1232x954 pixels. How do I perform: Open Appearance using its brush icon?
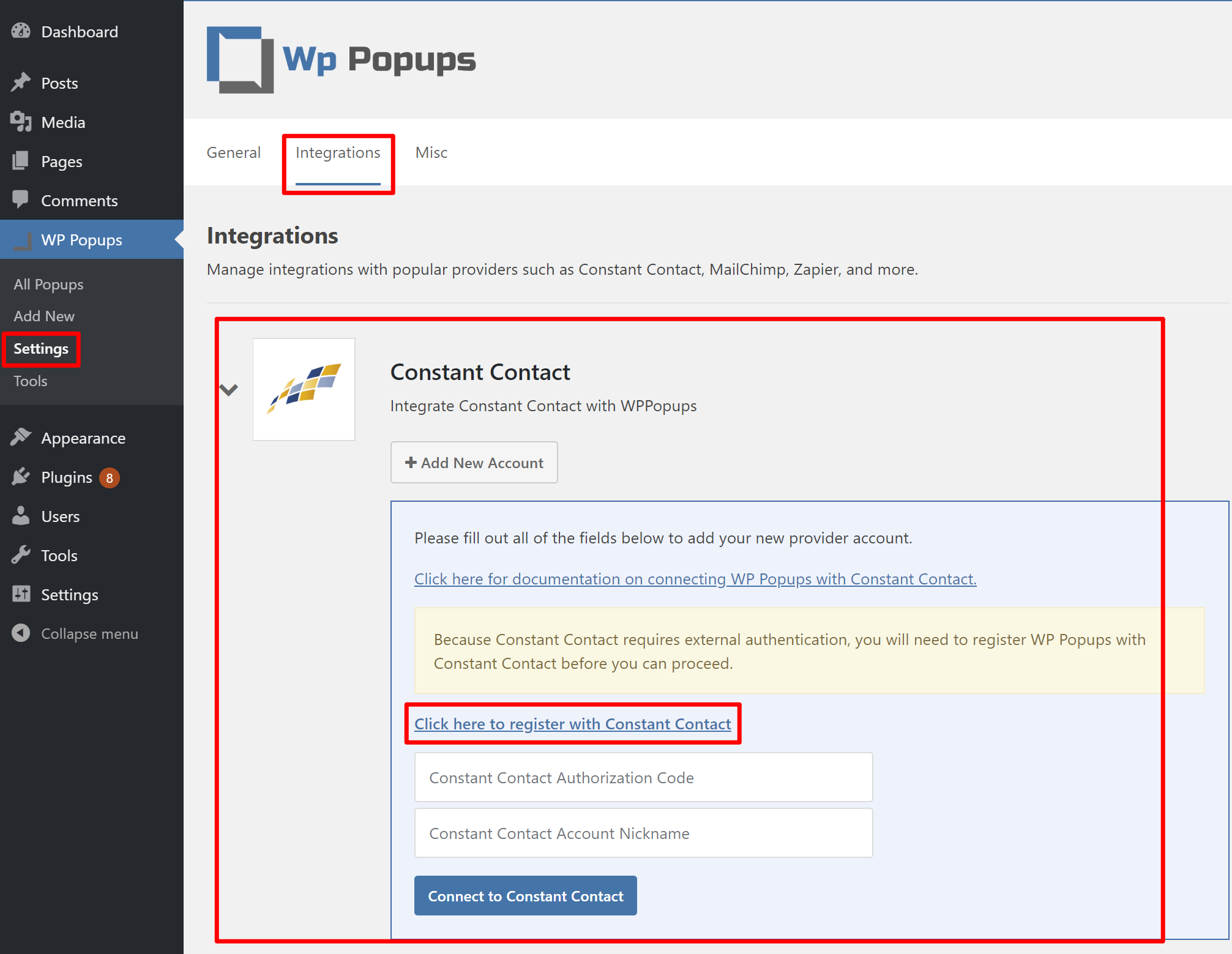tap(21, 437)
